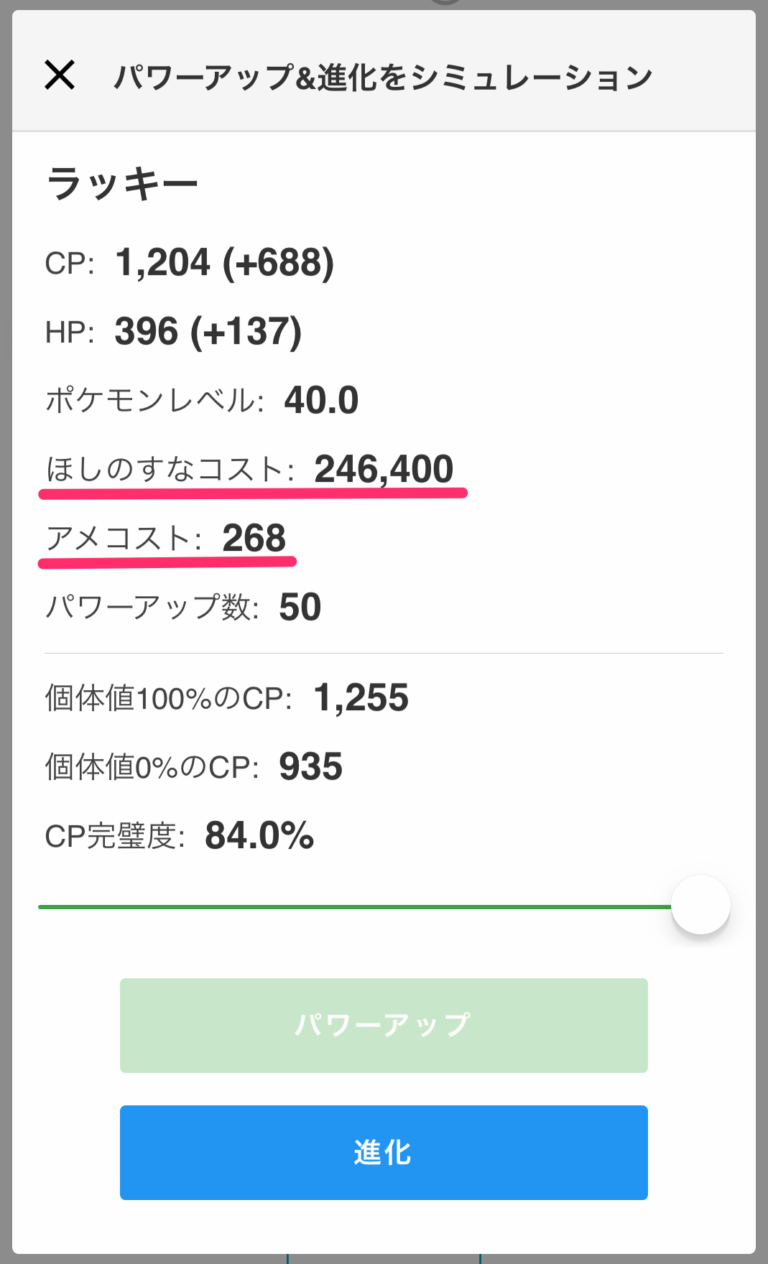Tap the underlined ほしのすなコスト value
Viewport: 768px width, 1264px height.
pyautogui.click(x=385, y=469)
